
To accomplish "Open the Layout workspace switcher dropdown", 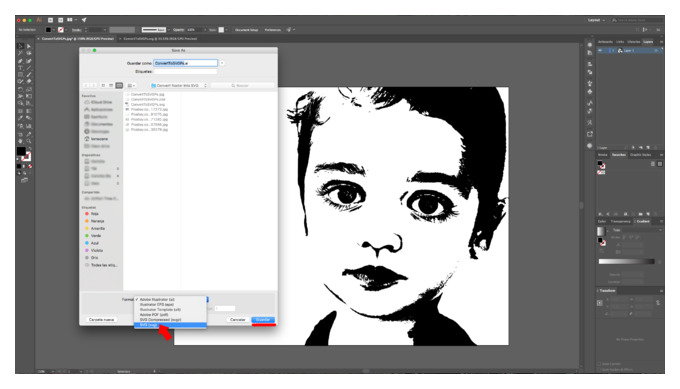I will (596, 20).
